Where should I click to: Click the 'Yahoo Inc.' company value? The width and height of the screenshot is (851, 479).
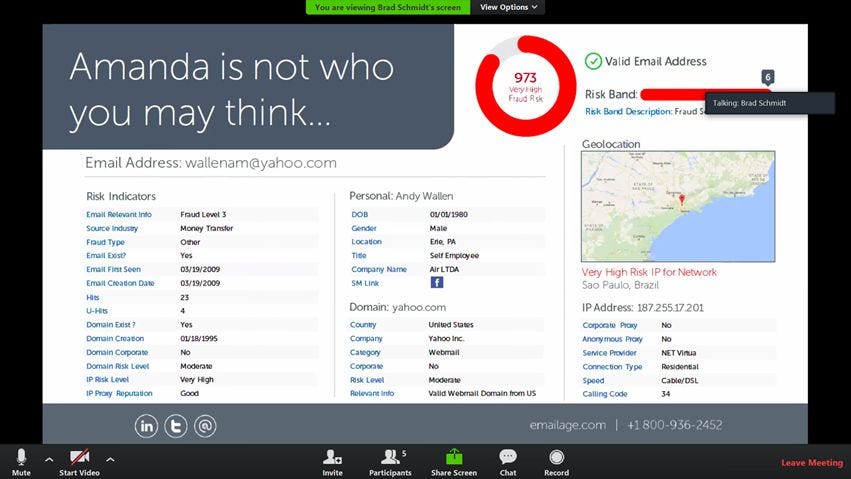click(x=447, y=339)
